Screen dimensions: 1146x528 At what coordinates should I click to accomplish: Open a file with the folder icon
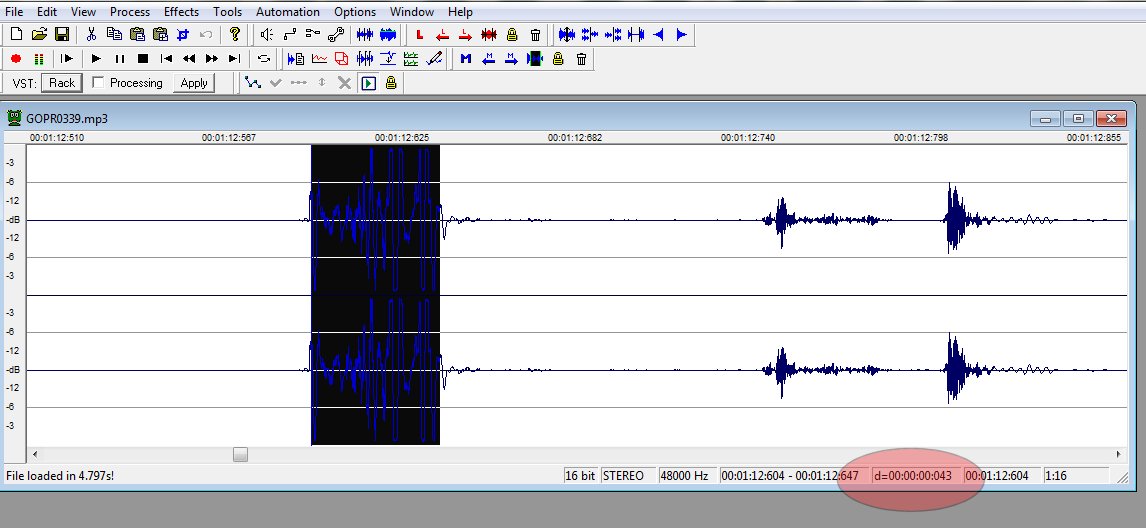point(39,34)
